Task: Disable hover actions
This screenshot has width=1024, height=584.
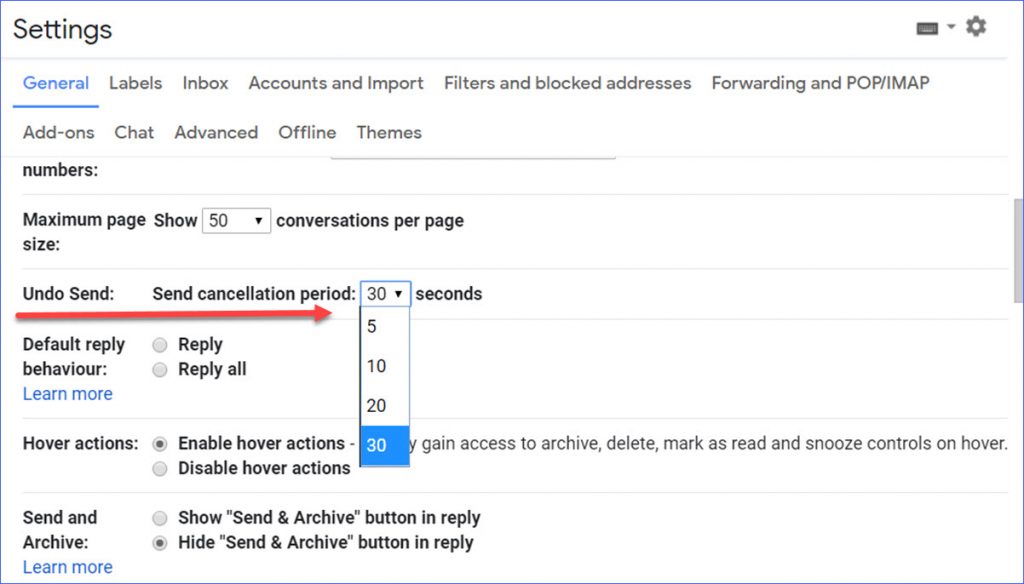Action: (x=159, y=468)
